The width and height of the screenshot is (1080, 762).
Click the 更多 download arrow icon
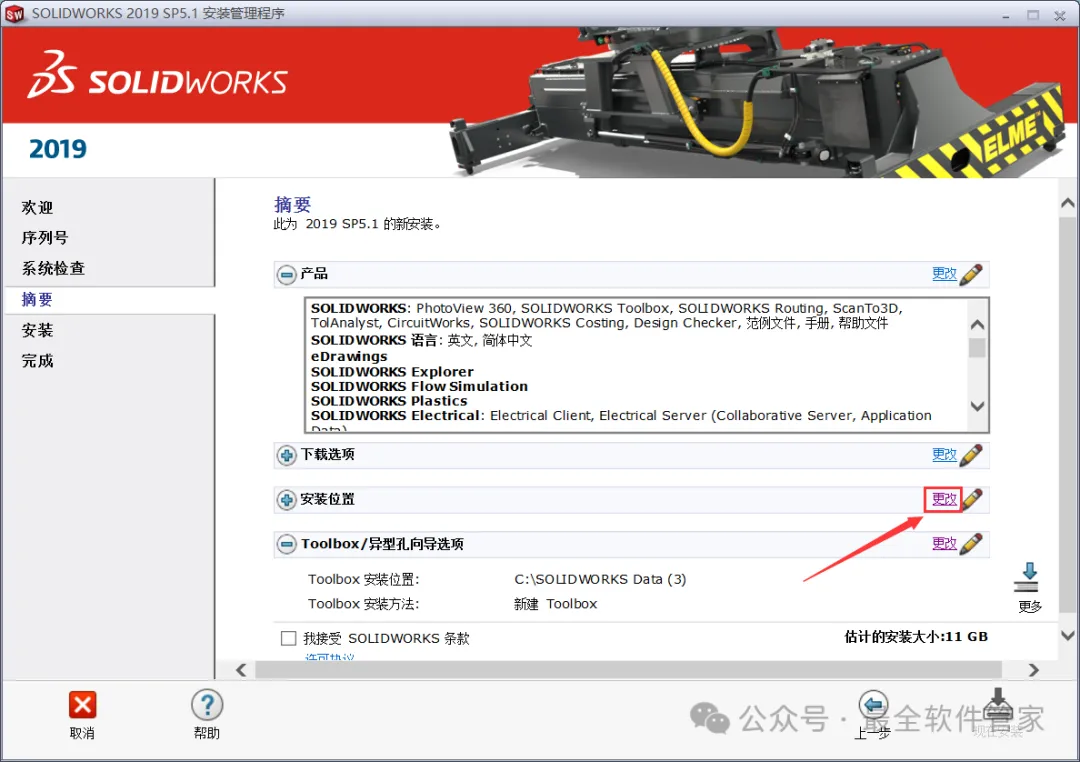point(1028,577)
